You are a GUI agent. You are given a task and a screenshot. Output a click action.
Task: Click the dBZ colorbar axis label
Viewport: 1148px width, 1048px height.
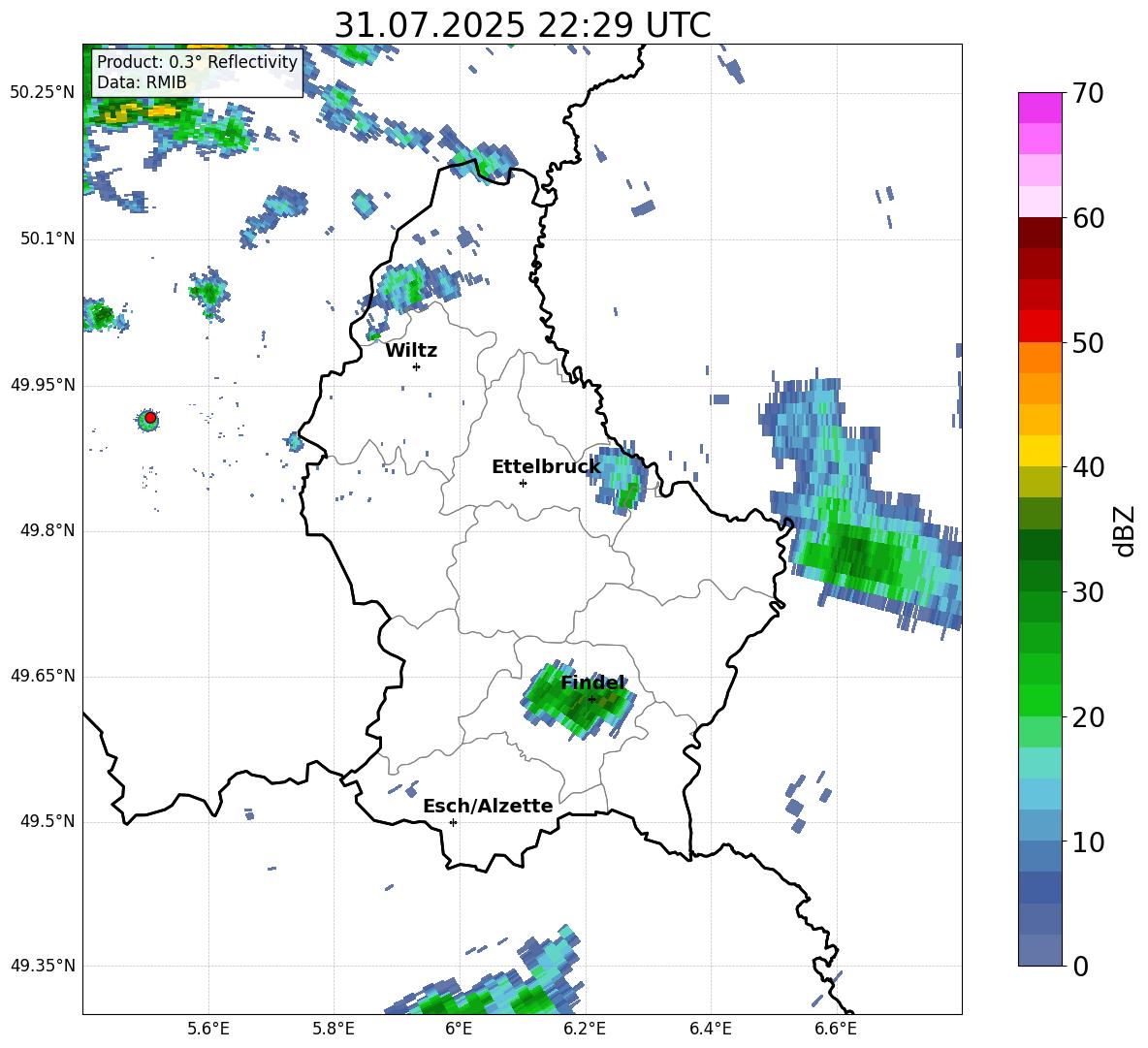coord(1126,530)
